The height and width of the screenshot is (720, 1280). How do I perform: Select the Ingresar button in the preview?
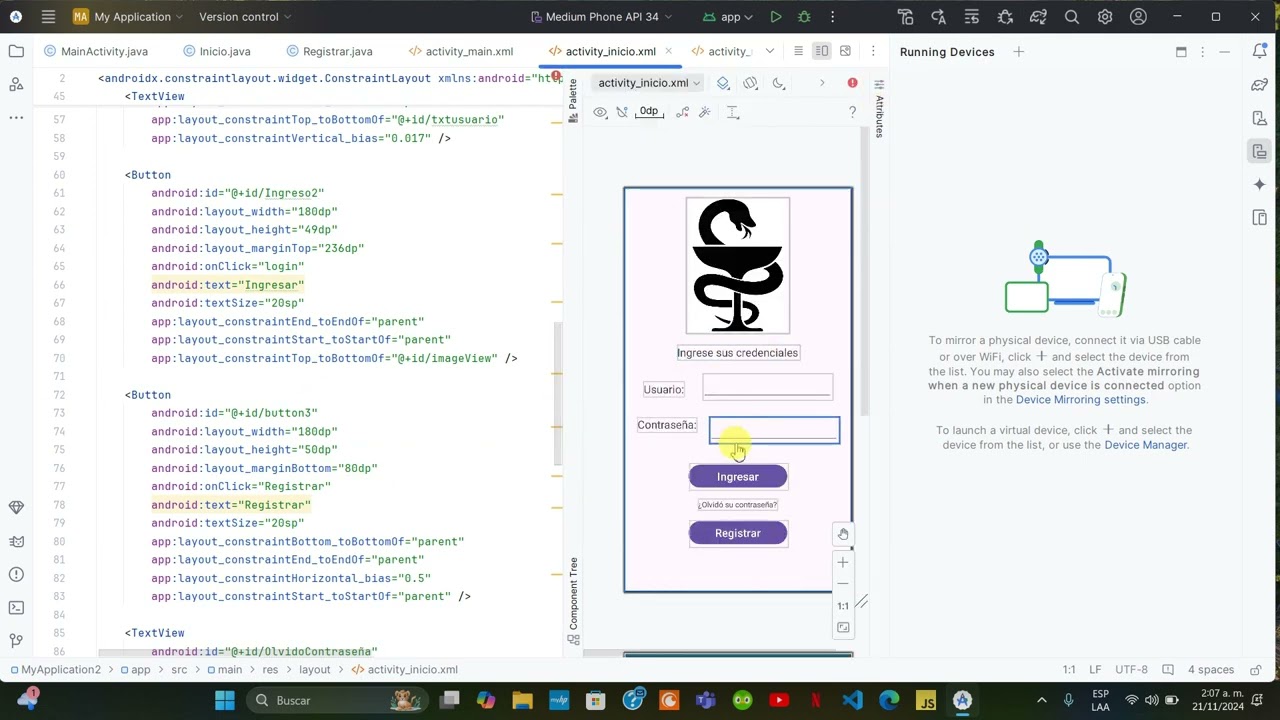tap(738, 477)
